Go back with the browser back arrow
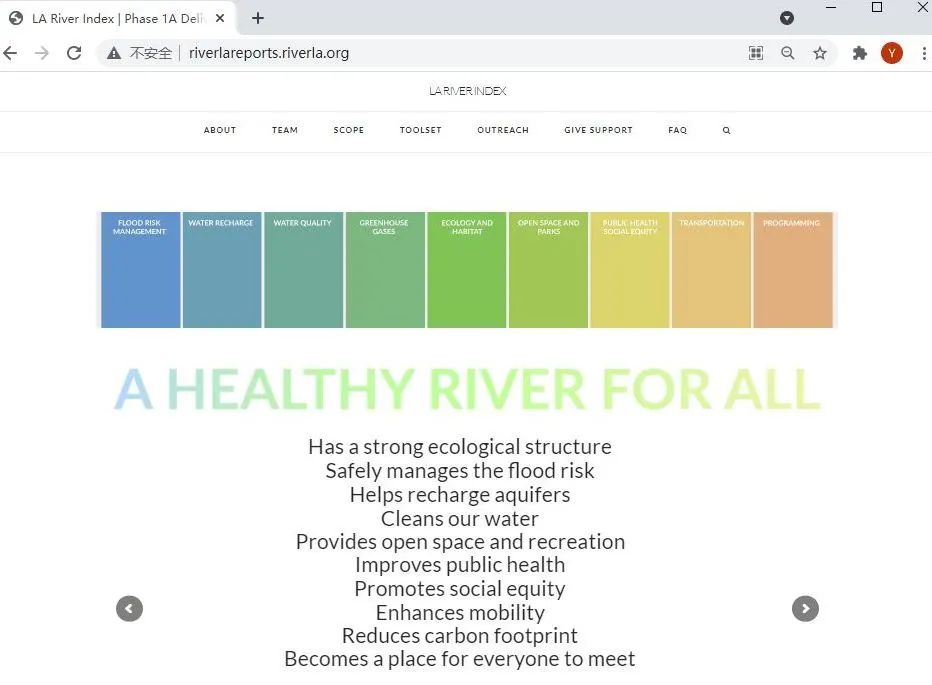 (x=11, y=53)
